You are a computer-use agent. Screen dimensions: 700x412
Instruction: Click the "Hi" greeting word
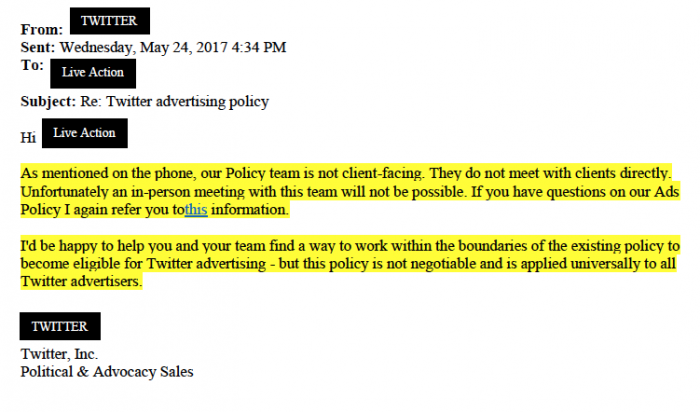point(27,136)
